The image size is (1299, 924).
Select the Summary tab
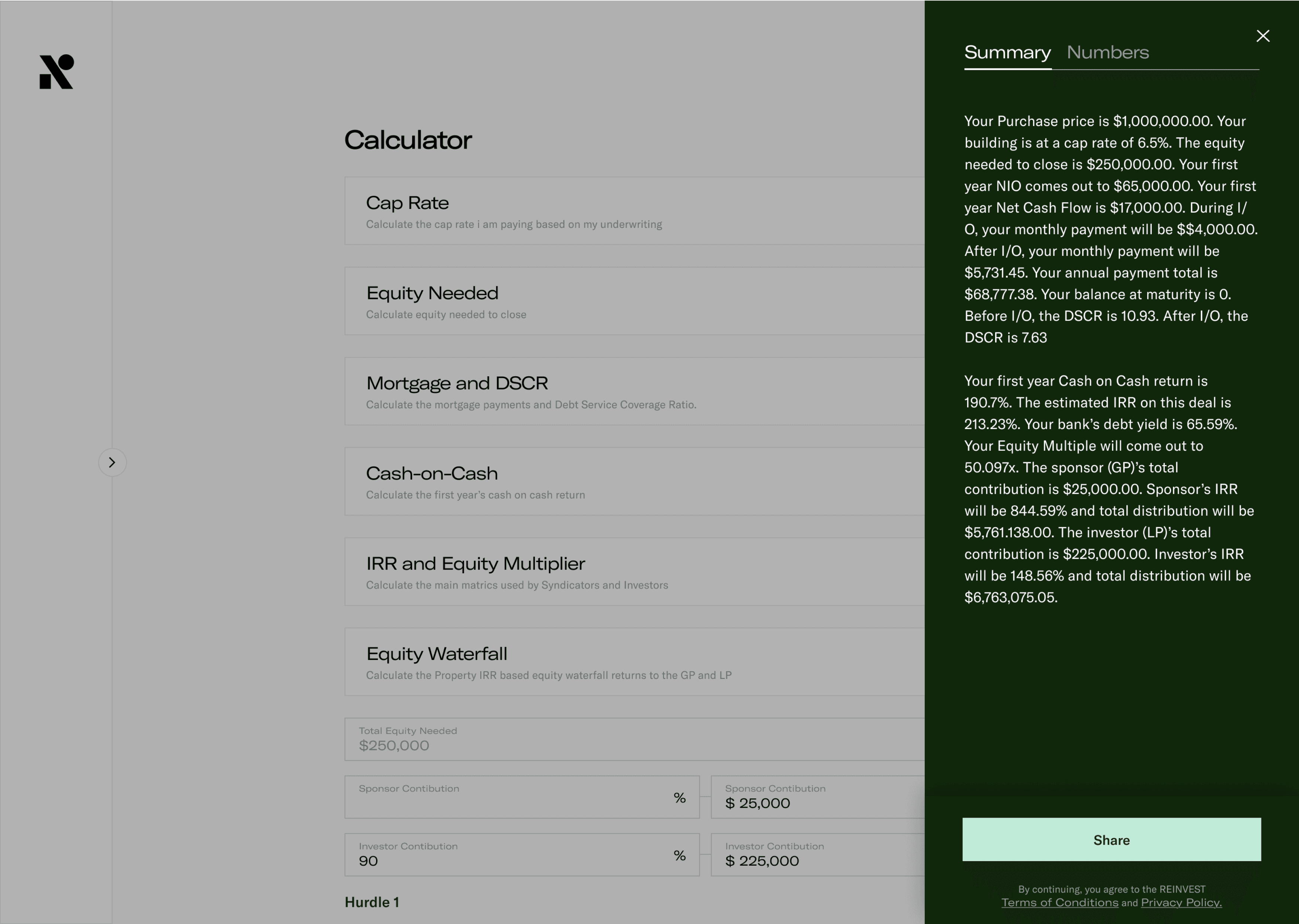pyautogui.click(x=1007, y=52)
